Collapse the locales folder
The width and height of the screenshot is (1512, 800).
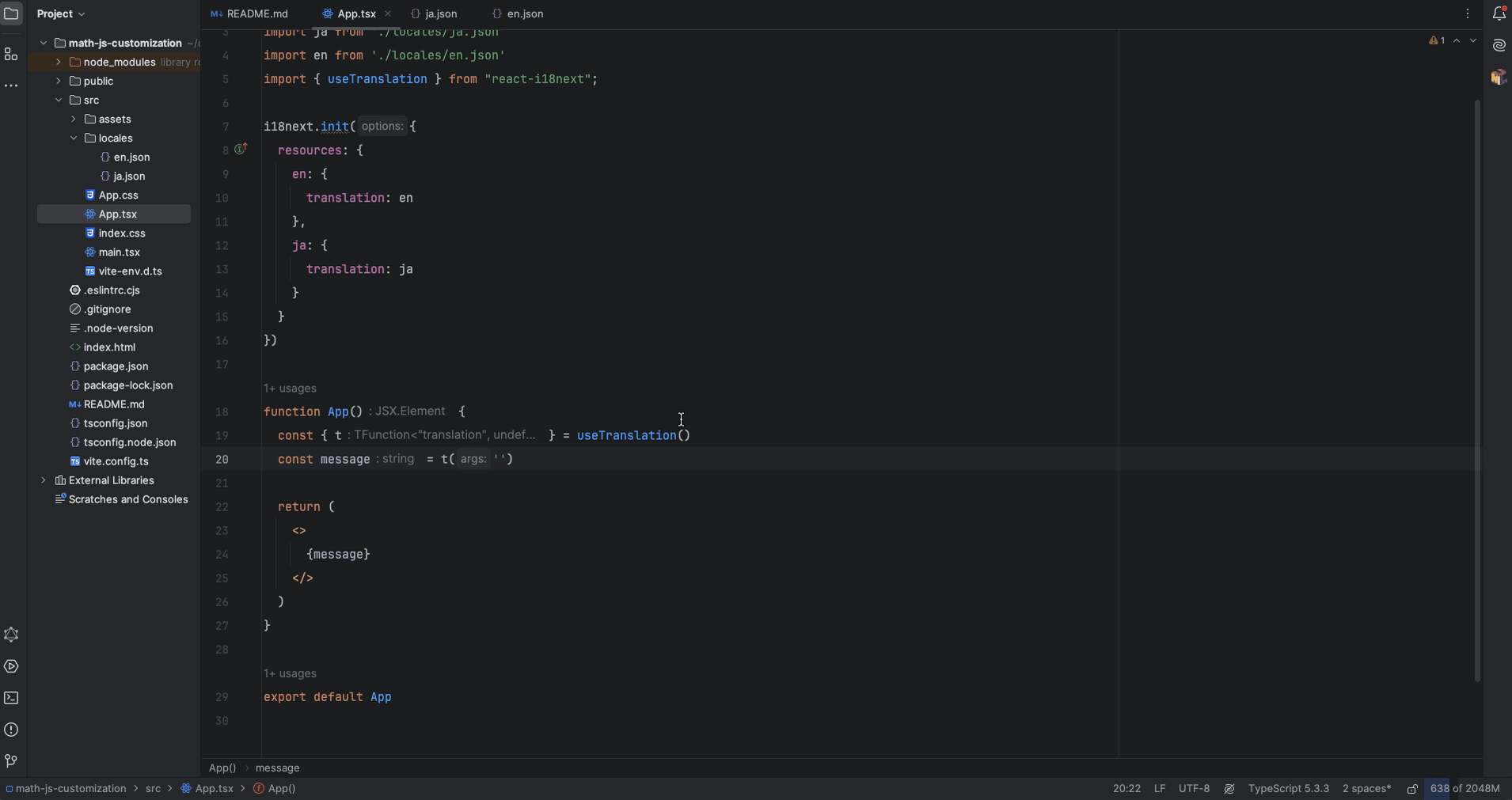(74, 138)
